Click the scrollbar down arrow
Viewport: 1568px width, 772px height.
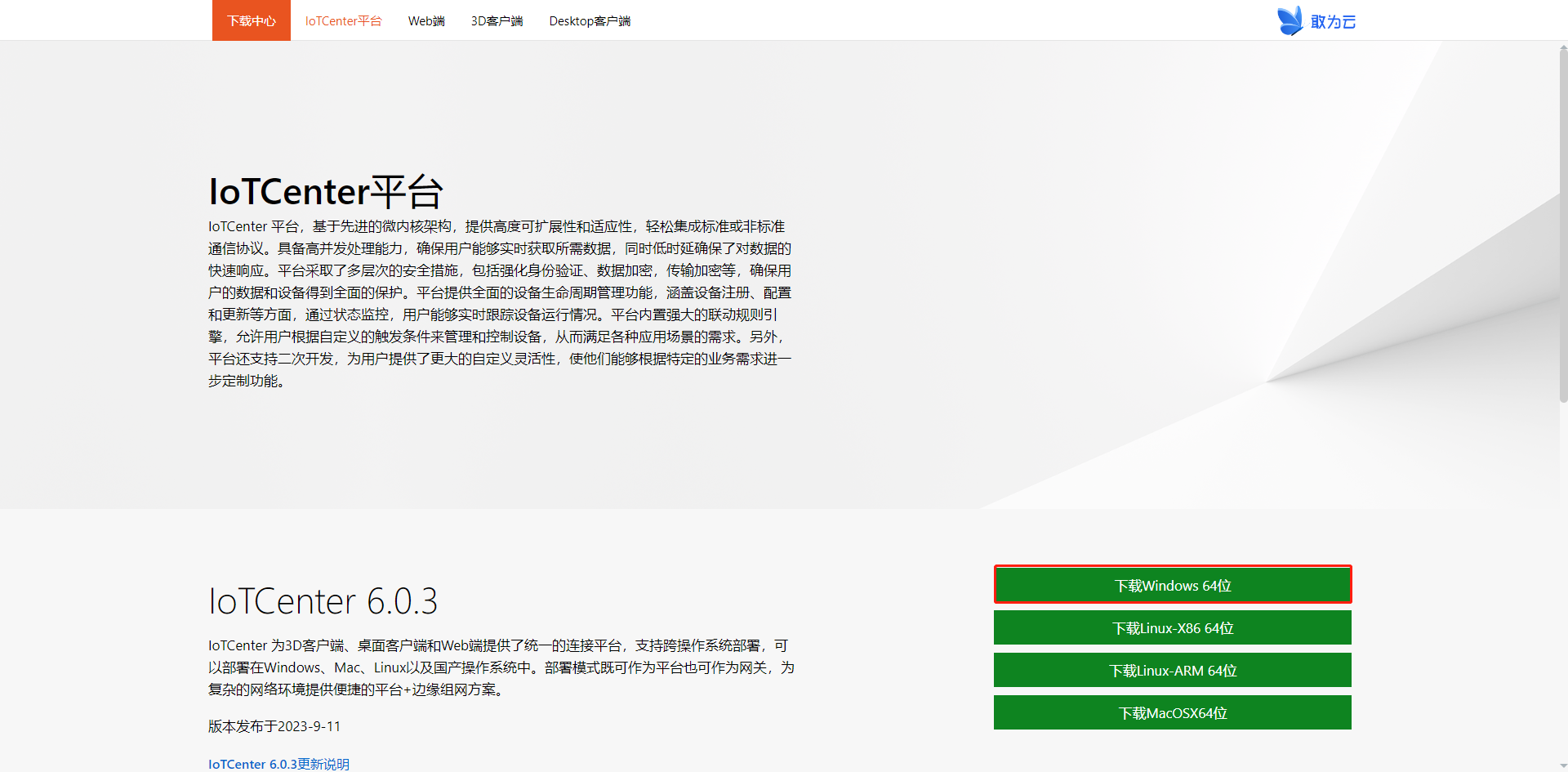click(1563, 766)
